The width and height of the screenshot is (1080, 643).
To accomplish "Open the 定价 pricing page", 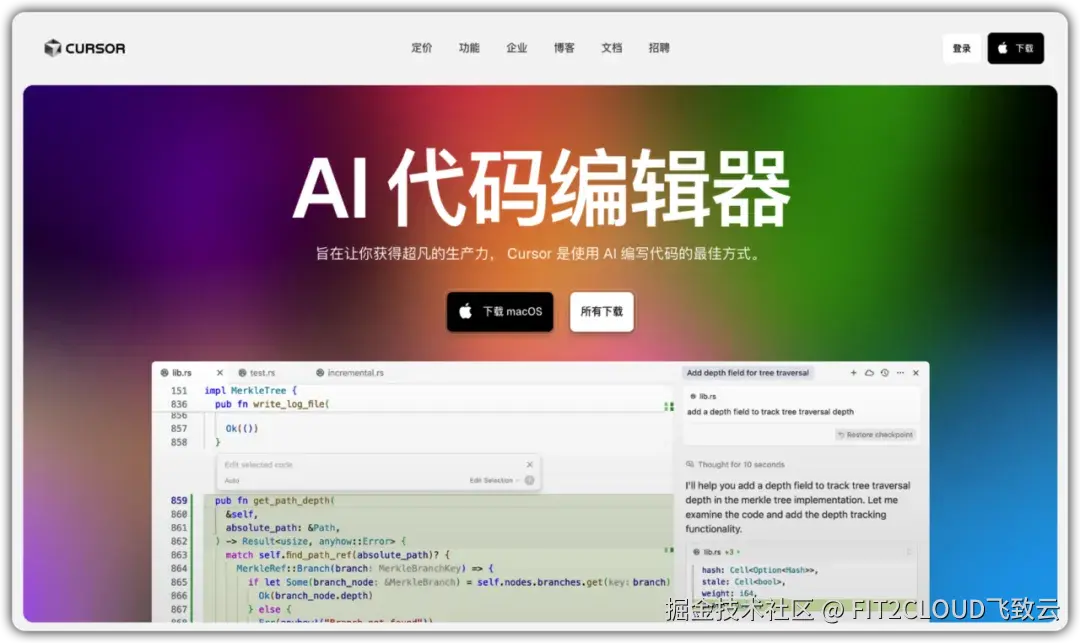I will pyautogui.click(x=422, y=48).
